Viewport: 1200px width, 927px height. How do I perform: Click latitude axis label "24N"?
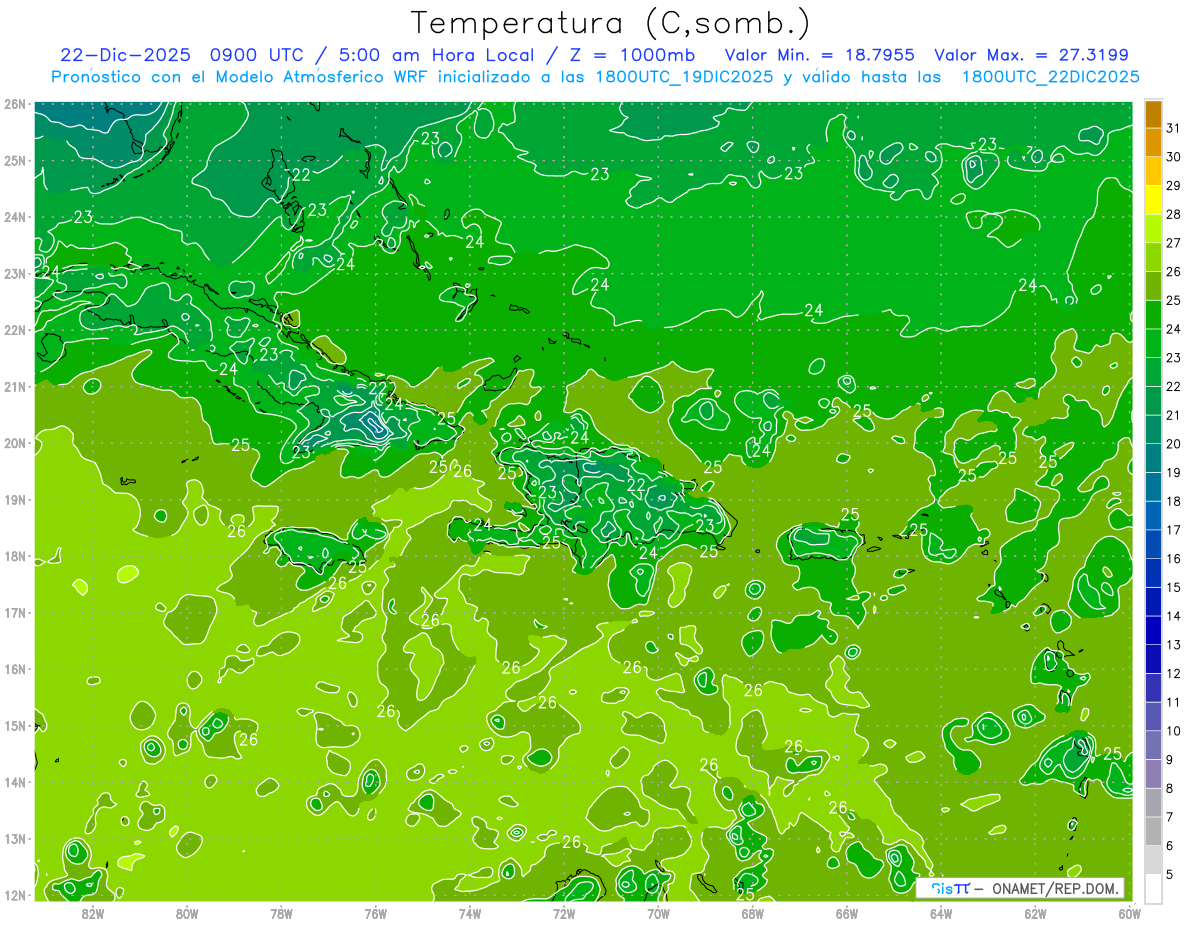pyautogui.click(x=14, y=217)
